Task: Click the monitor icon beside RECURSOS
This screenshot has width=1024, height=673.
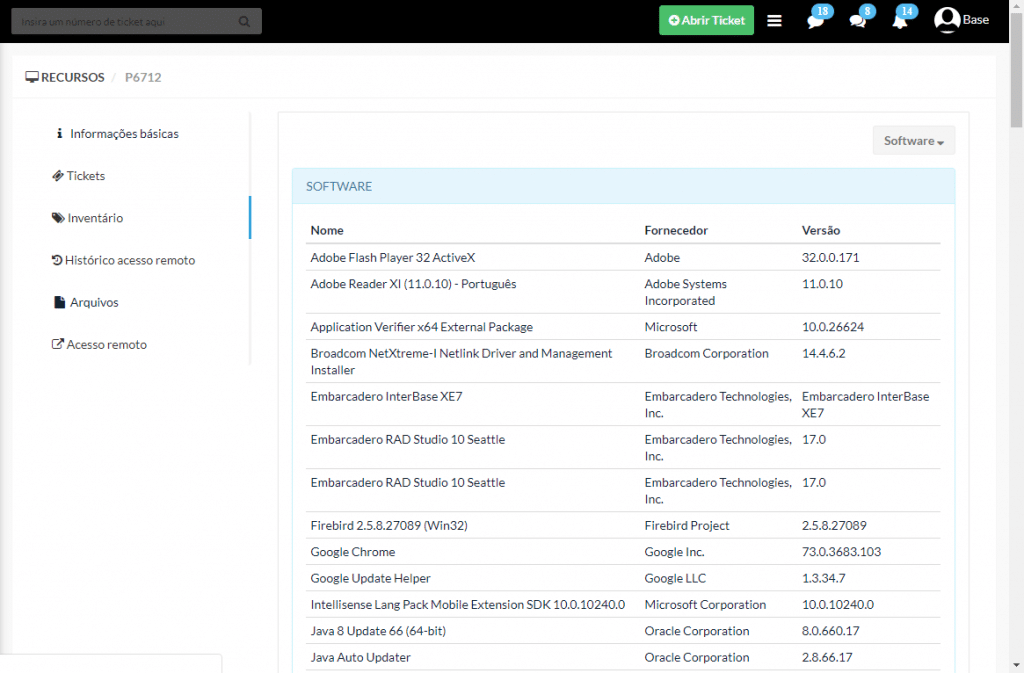Action: pos(31,77)
